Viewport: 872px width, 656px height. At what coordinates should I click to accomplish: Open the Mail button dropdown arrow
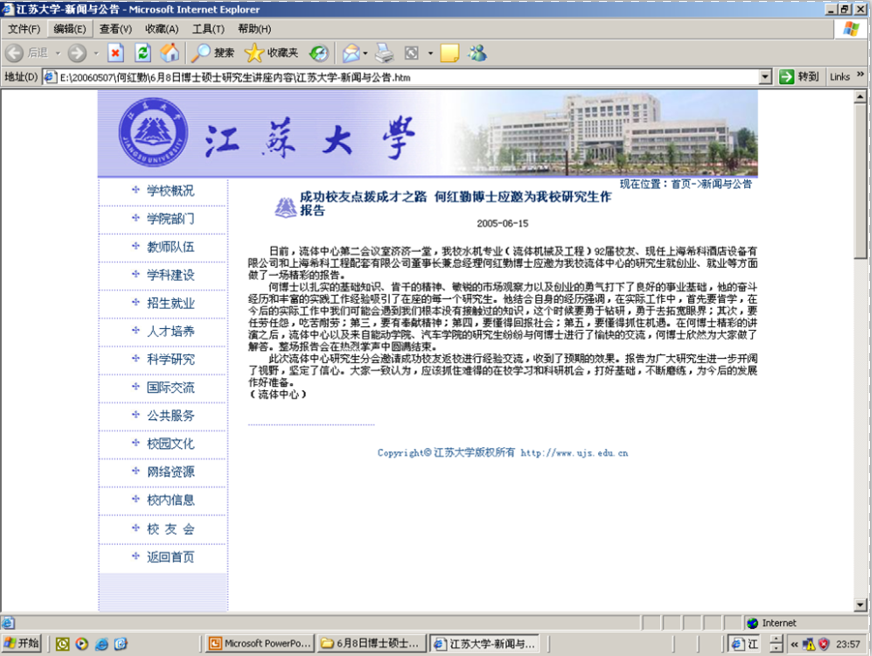click(366, 52)
